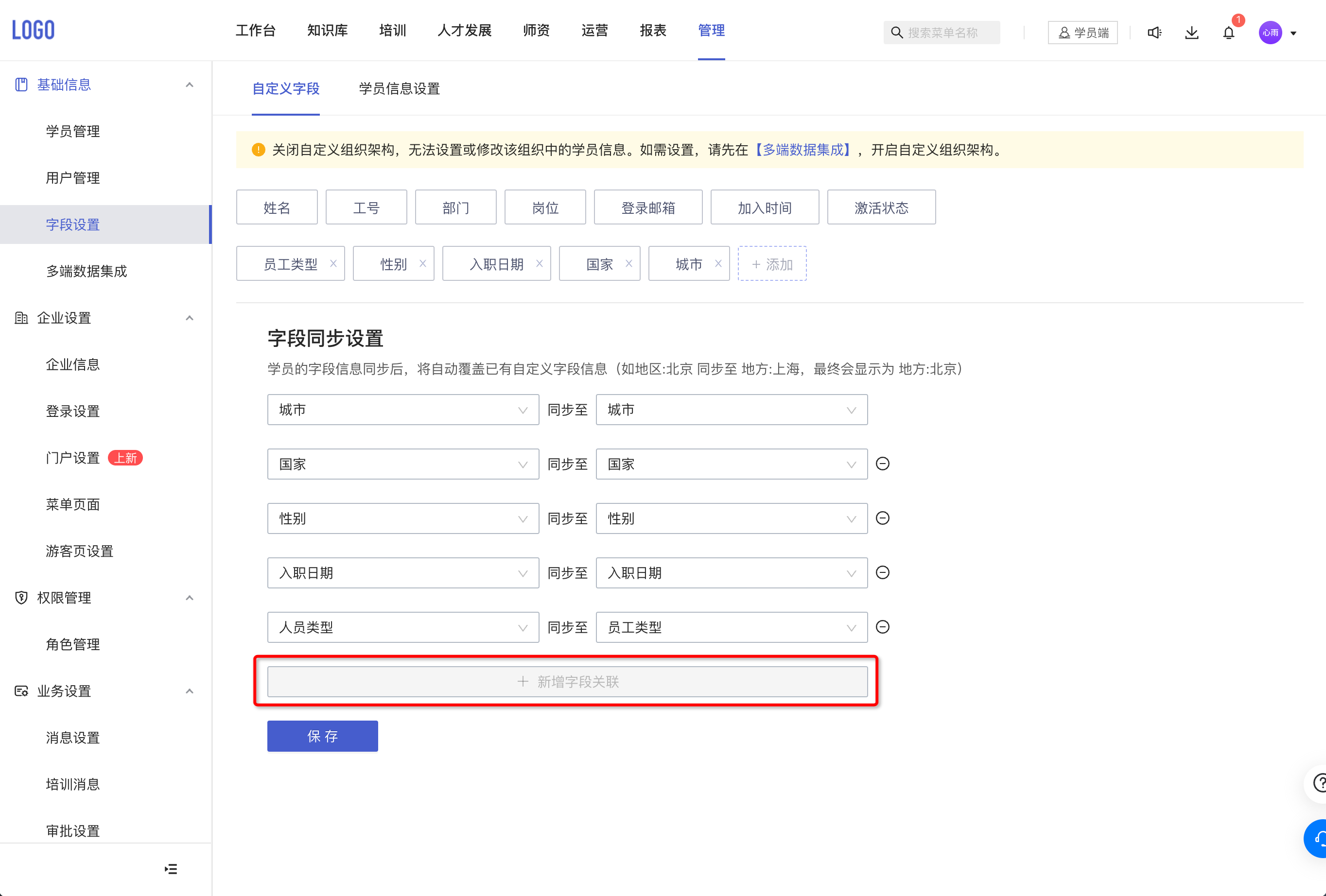Click the 姓名 fixed field tag
Screen dimensions: 1326x896
[277, 207]
